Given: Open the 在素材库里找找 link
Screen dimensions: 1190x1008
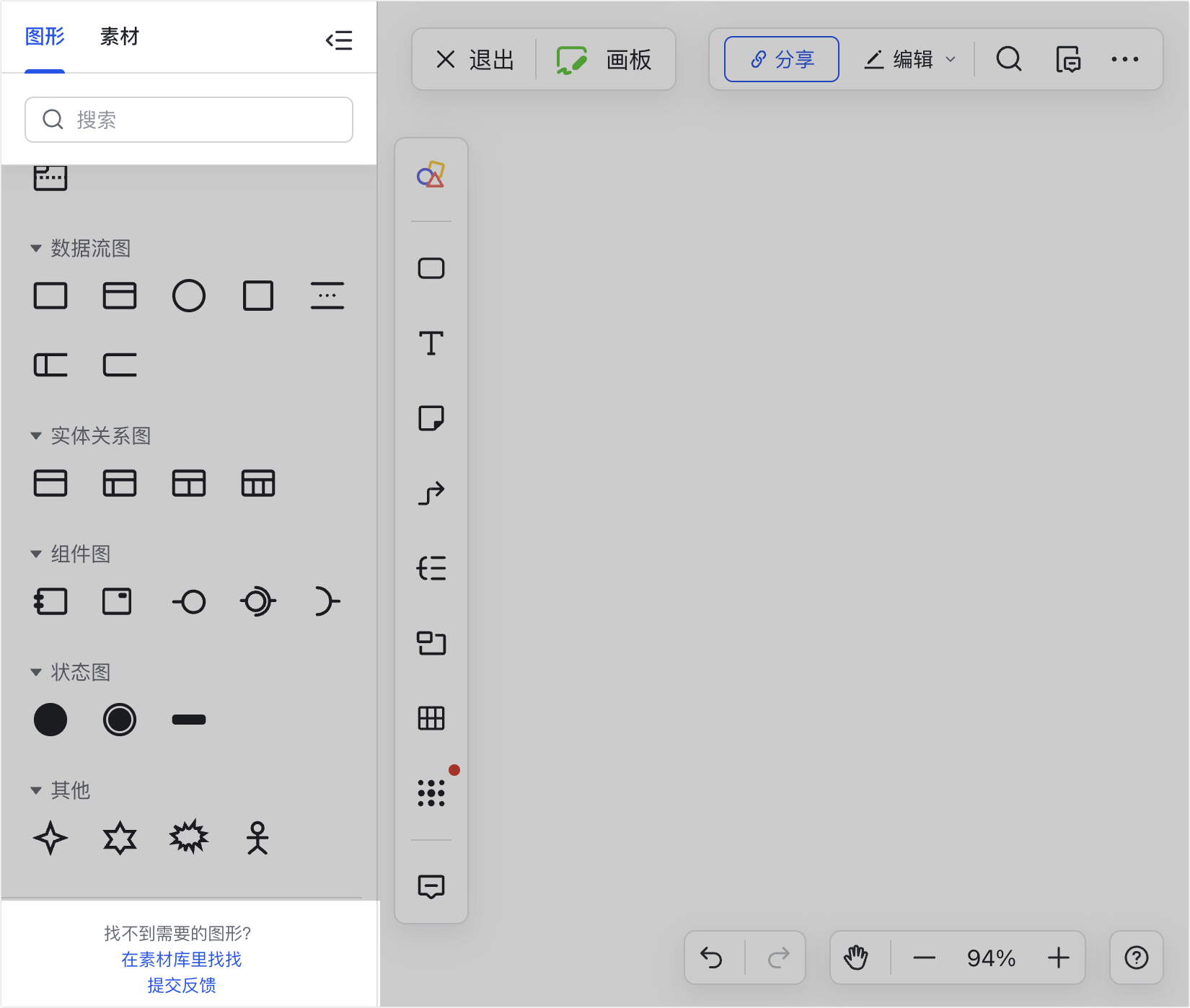Looking at the screenshot, I should pyautogui.click(x=181, y=960).
